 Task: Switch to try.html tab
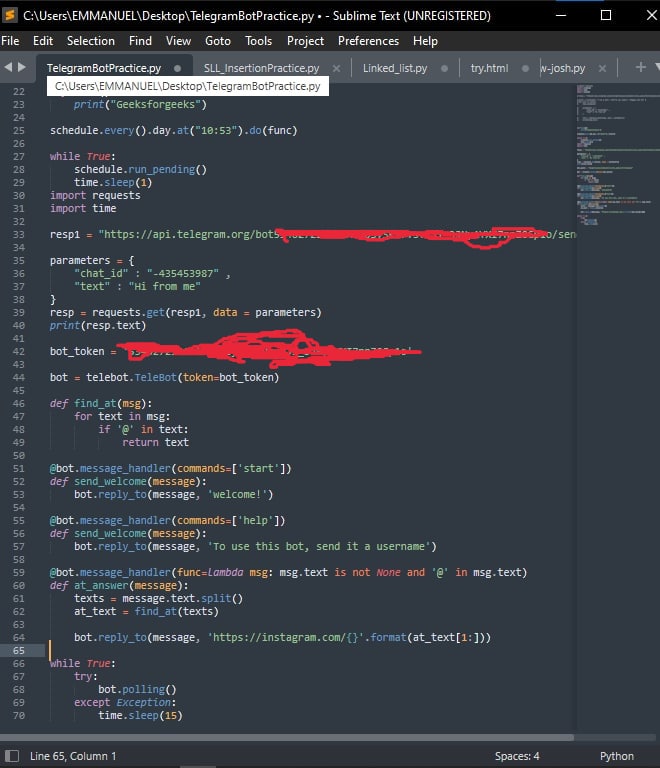(x=489, y=68)
